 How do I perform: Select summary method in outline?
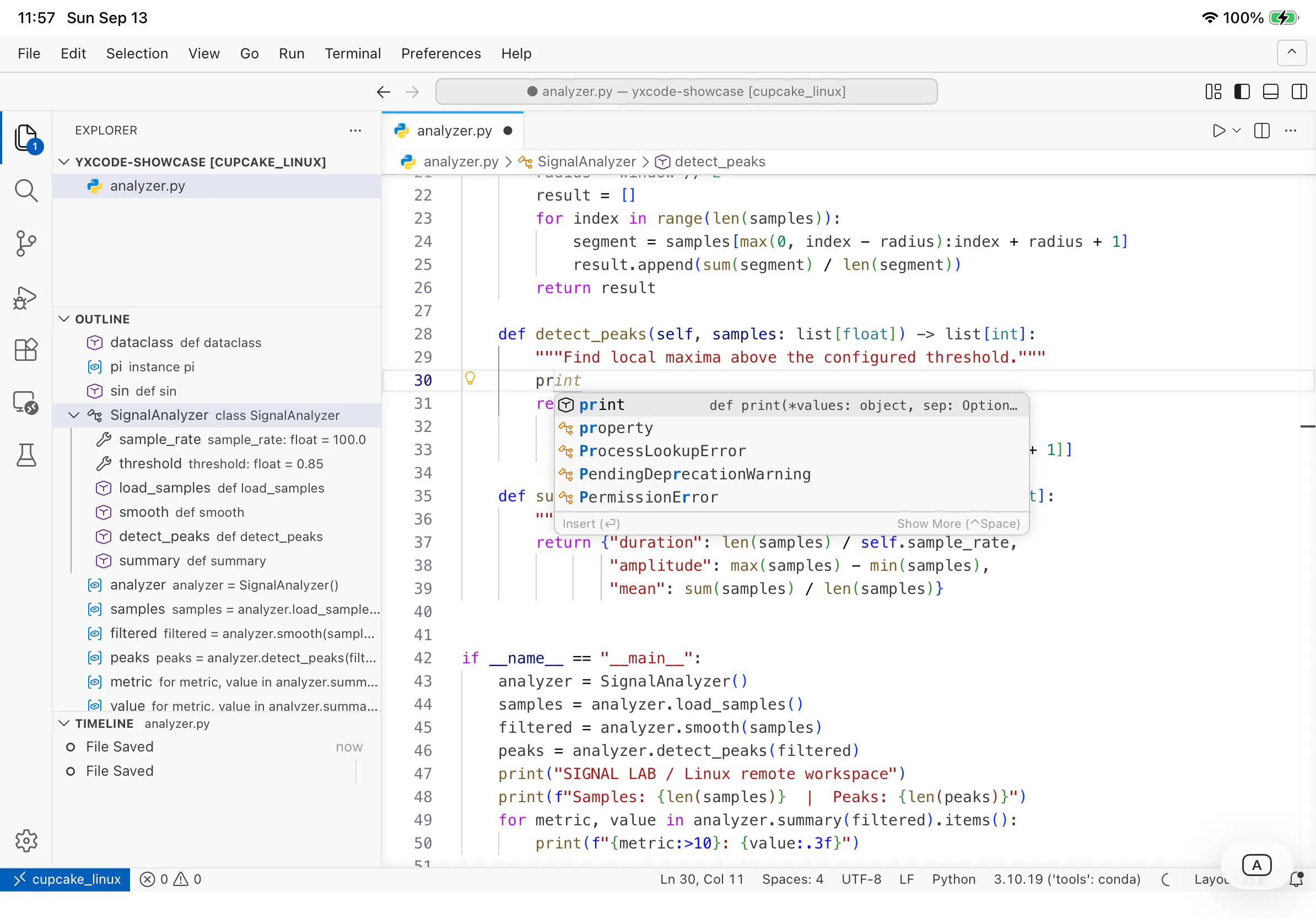tap(217, 560)
